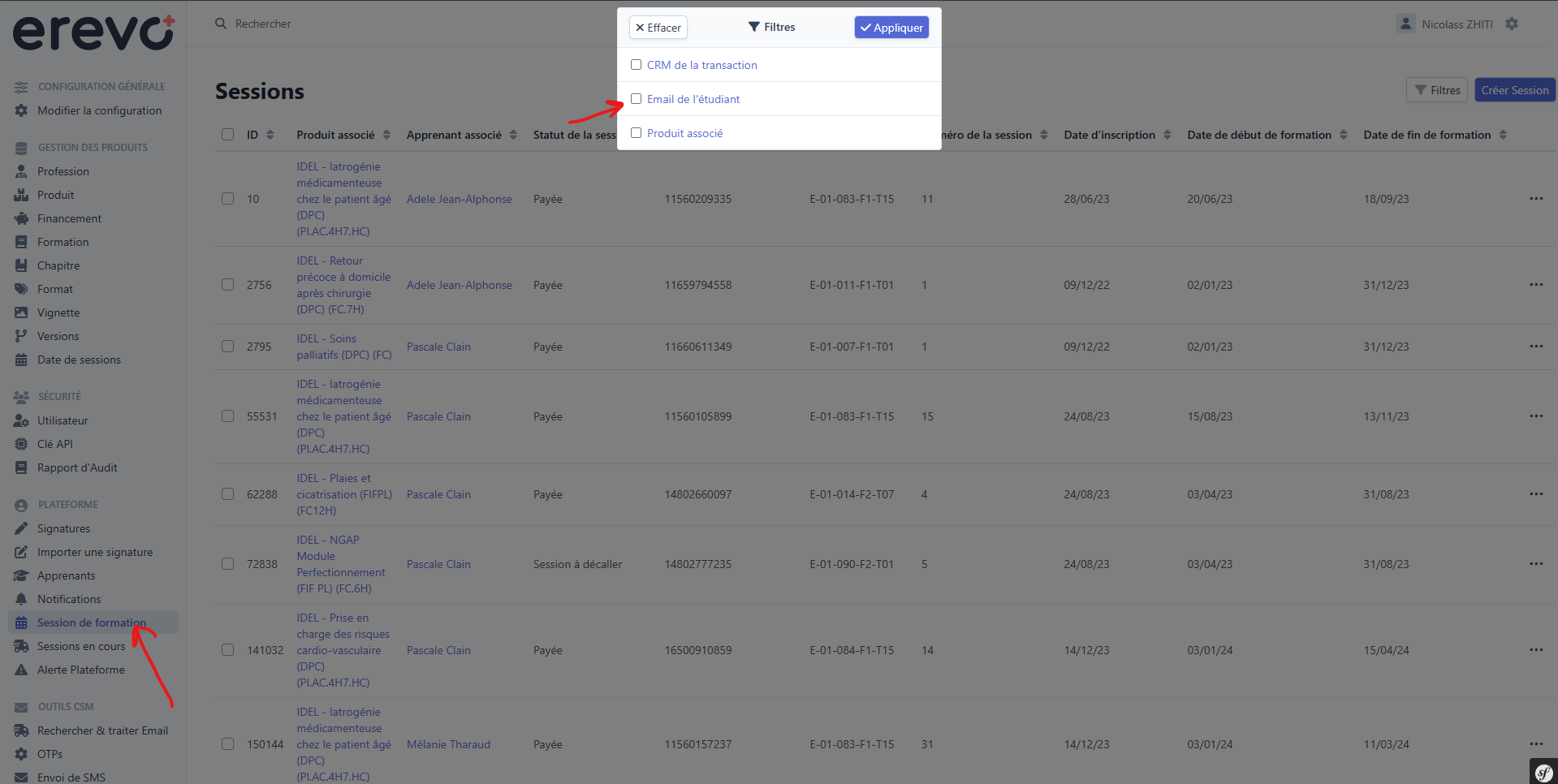Click the Vignette image icon
Viewport: 1558px width, 784px height.
[x=21, y=312]
